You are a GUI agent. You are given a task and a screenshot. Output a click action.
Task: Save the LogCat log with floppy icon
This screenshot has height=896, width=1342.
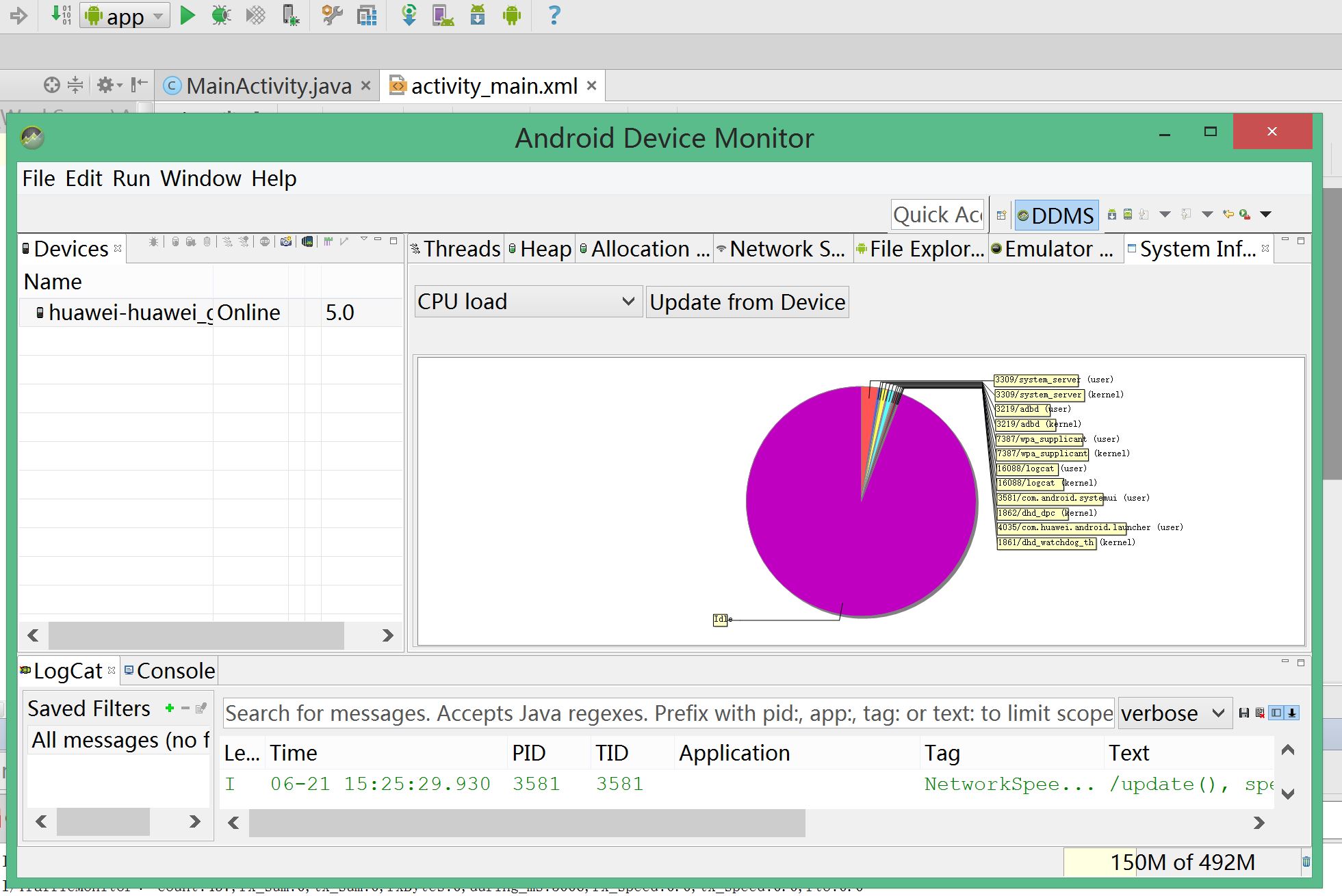pos(1244,713)
